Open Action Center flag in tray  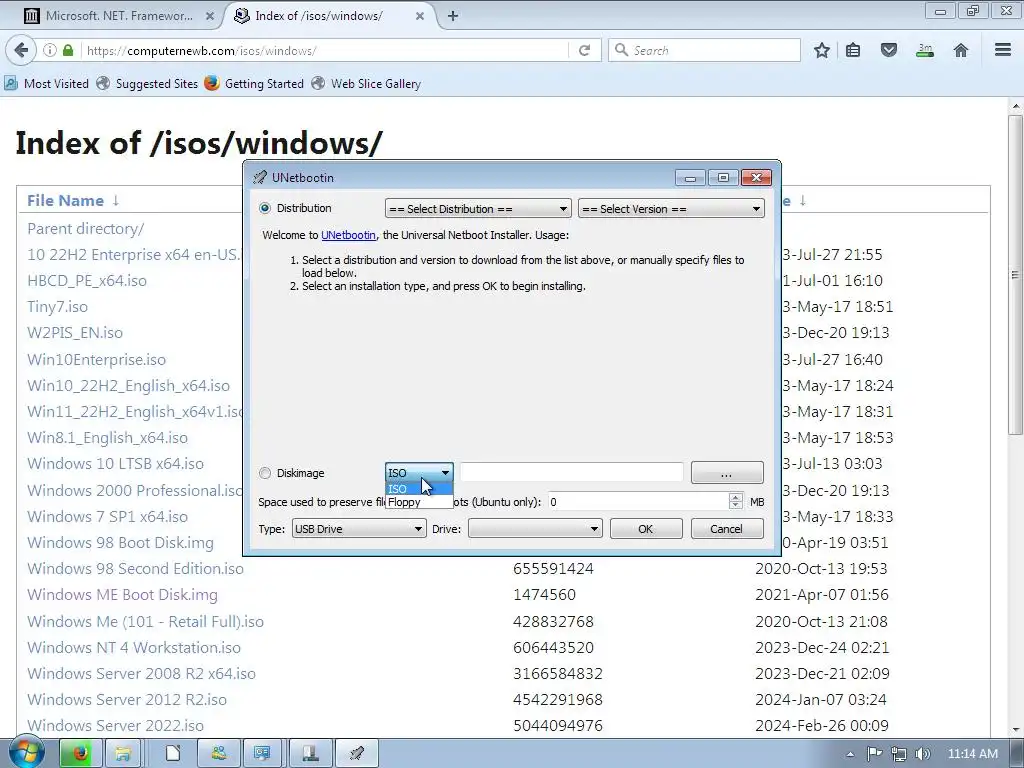pyautogui.click(x=874, y=754)
